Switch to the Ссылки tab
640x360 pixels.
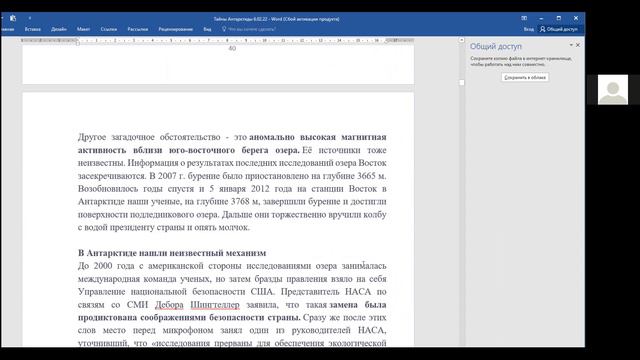tap(109, 29)
